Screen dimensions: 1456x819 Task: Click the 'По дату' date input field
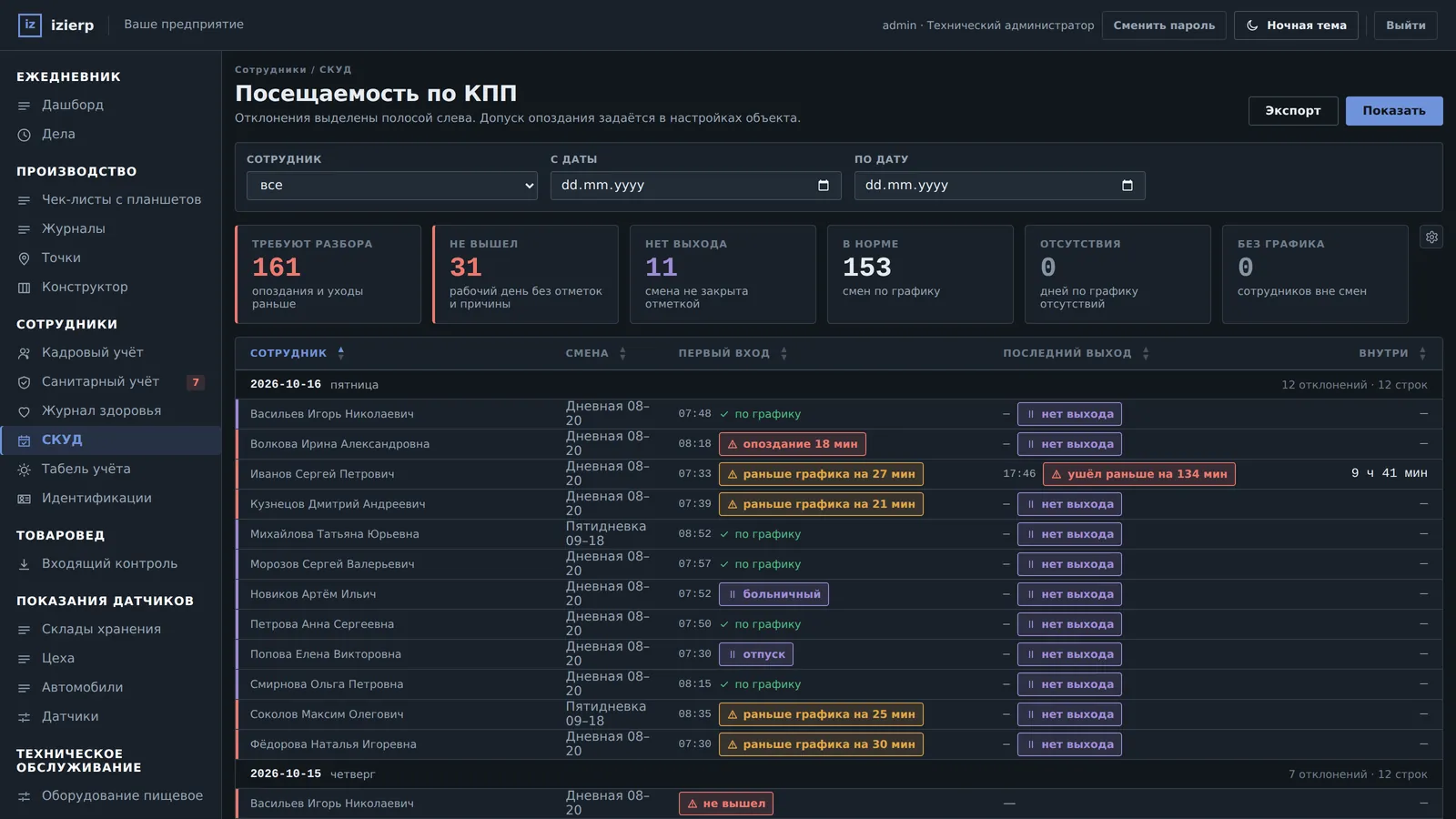click(x=1000, y=186)
